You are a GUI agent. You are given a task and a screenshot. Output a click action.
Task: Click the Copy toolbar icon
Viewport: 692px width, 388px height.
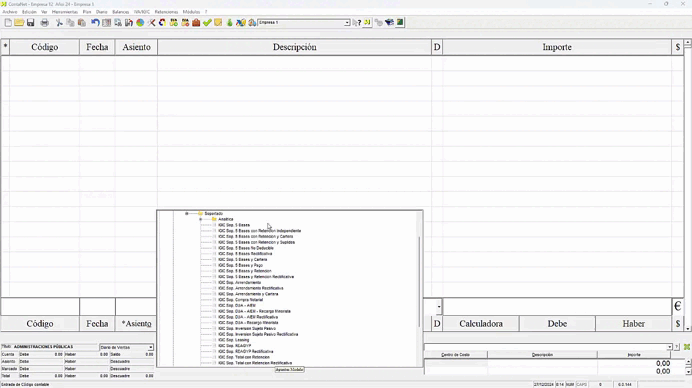pos(70,23)
